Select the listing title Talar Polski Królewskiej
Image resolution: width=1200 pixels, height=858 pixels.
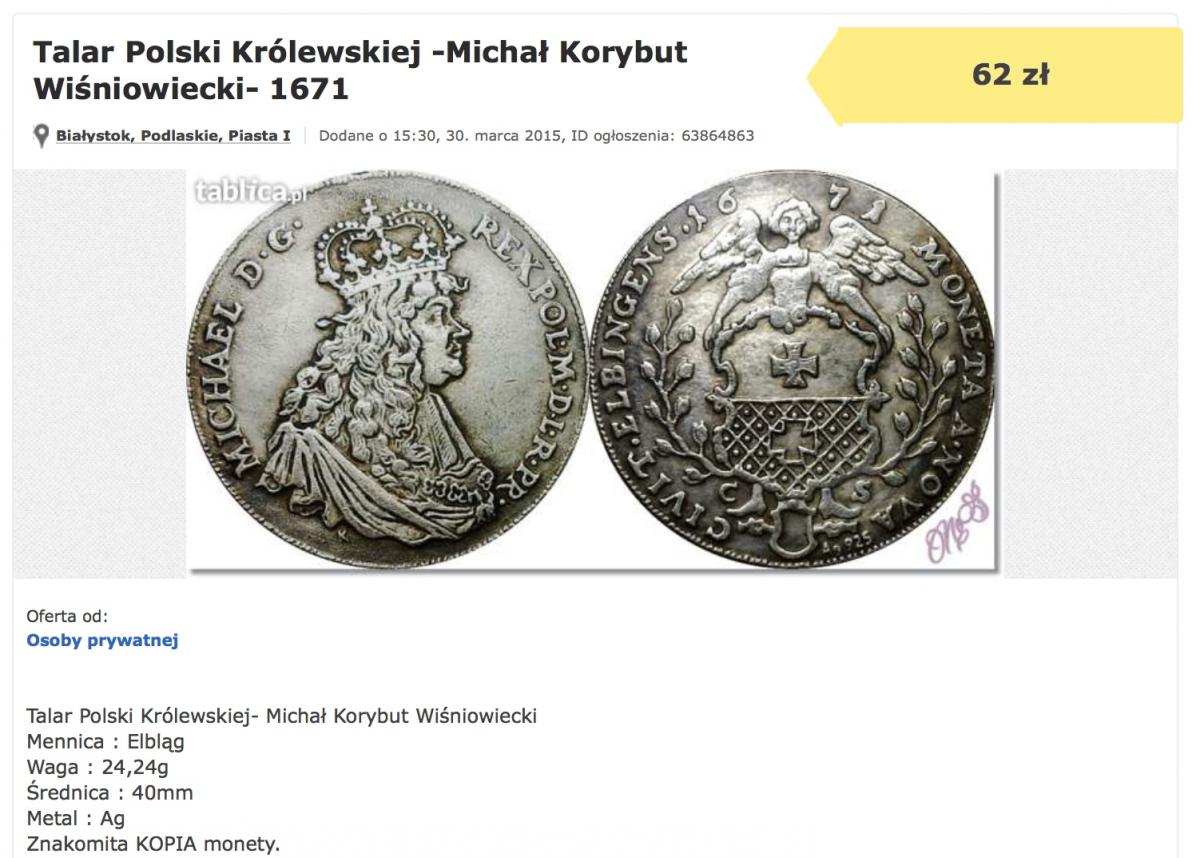coord(361,70)
